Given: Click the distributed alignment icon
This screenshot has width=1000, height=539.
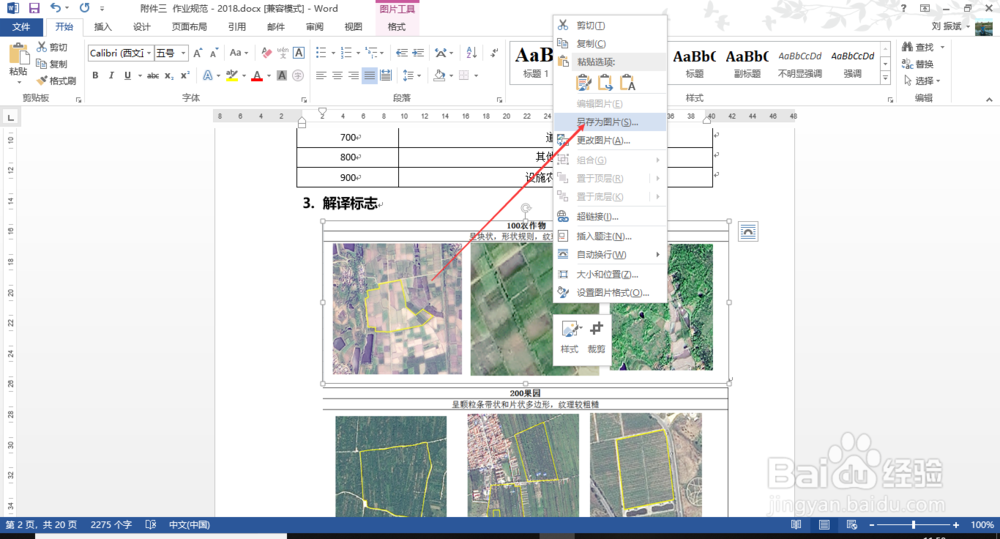Looking at the screenshot, I should click(386, 76).
